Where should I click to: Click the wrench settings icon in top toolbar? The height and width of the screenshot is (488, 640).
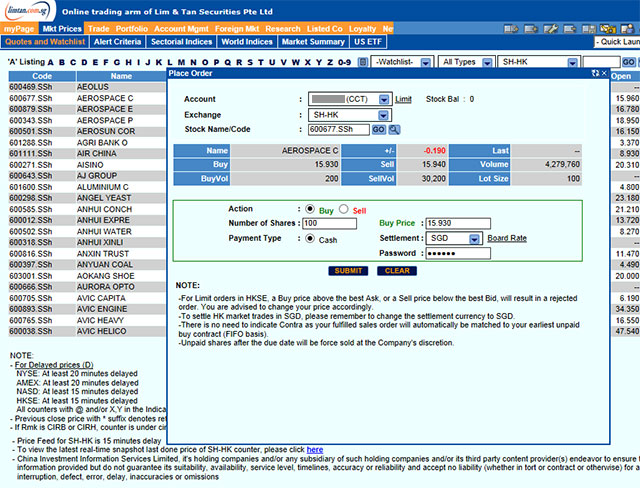click(551, 29)
